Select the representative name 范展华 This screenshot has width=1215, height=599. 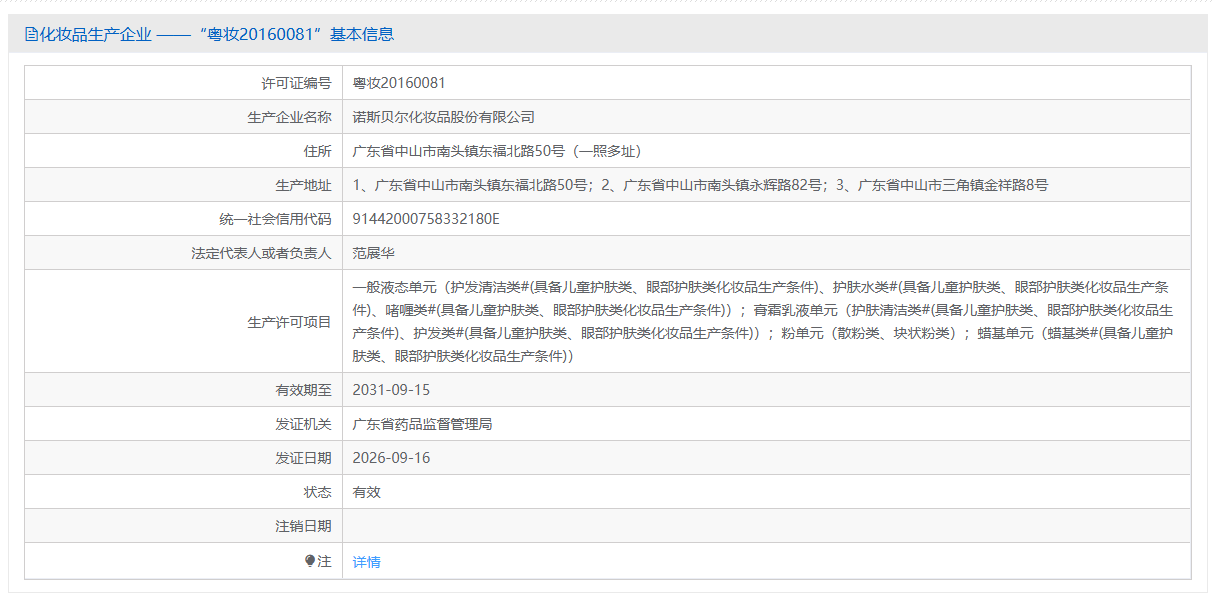(374, 253)
